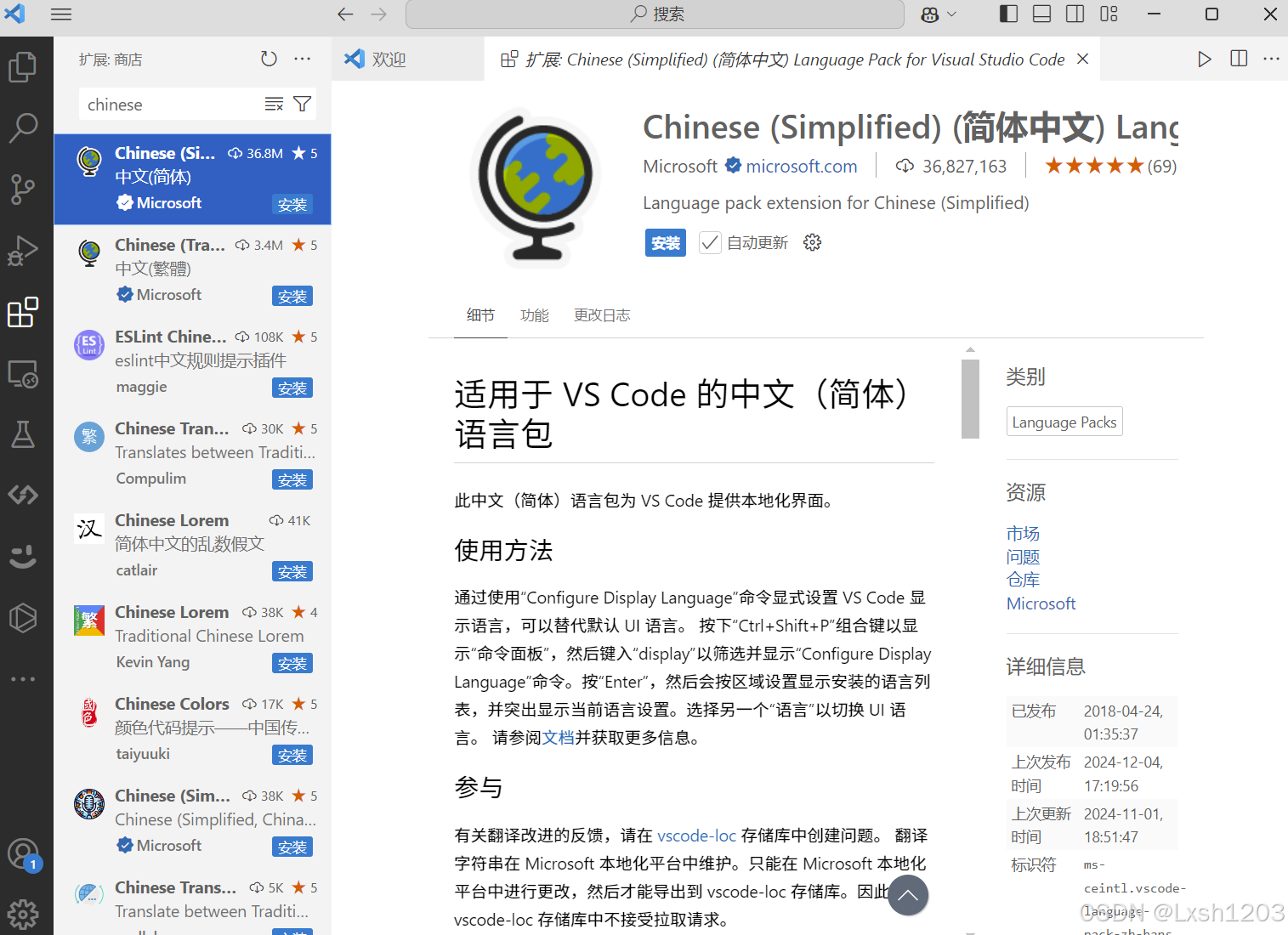Select the 更改日志 changelog tab
Viewport: 1288px width, 935px height.
[x=602, y=315]
